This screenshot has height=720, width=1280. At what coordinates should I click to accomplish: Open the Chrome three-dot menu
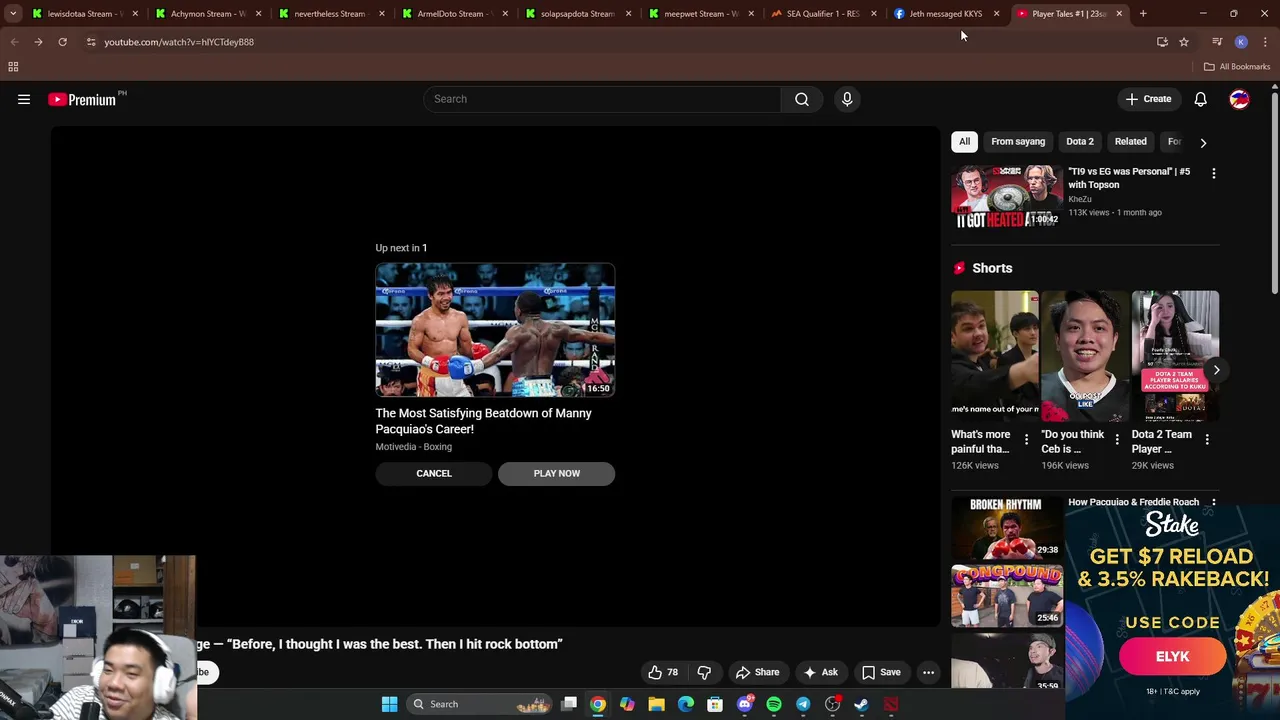click(1265, 42)
